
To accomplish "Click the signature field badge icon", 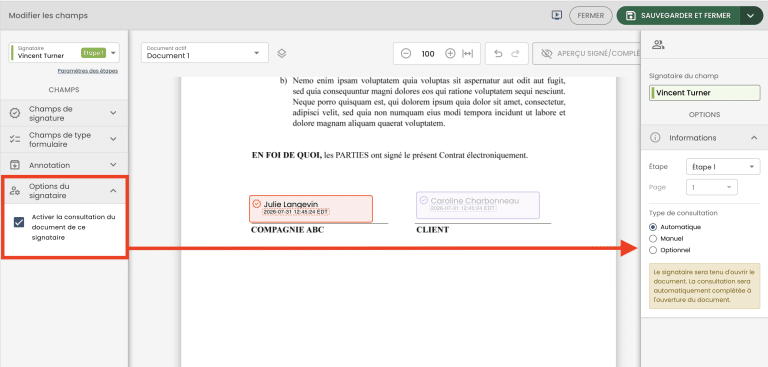I will pos(15,113).
